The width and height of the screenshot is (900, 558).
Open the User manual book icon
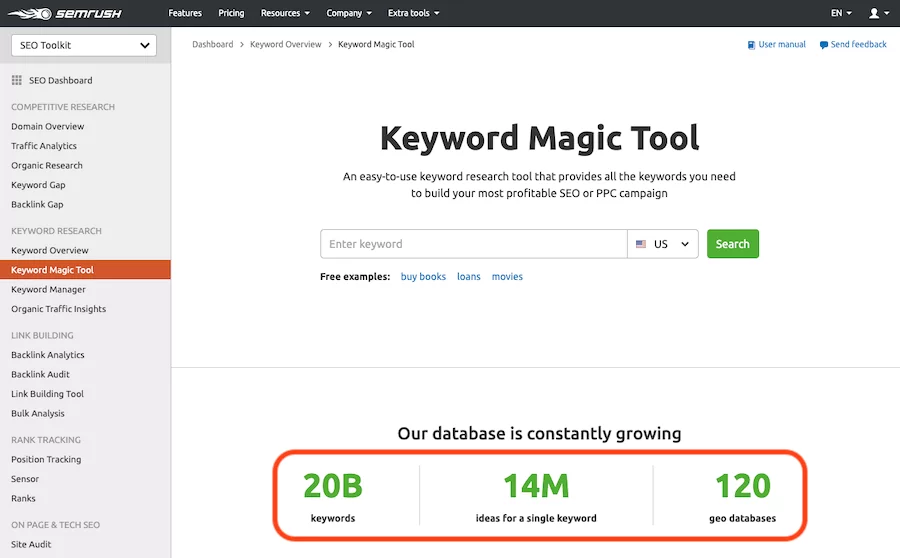752,45
